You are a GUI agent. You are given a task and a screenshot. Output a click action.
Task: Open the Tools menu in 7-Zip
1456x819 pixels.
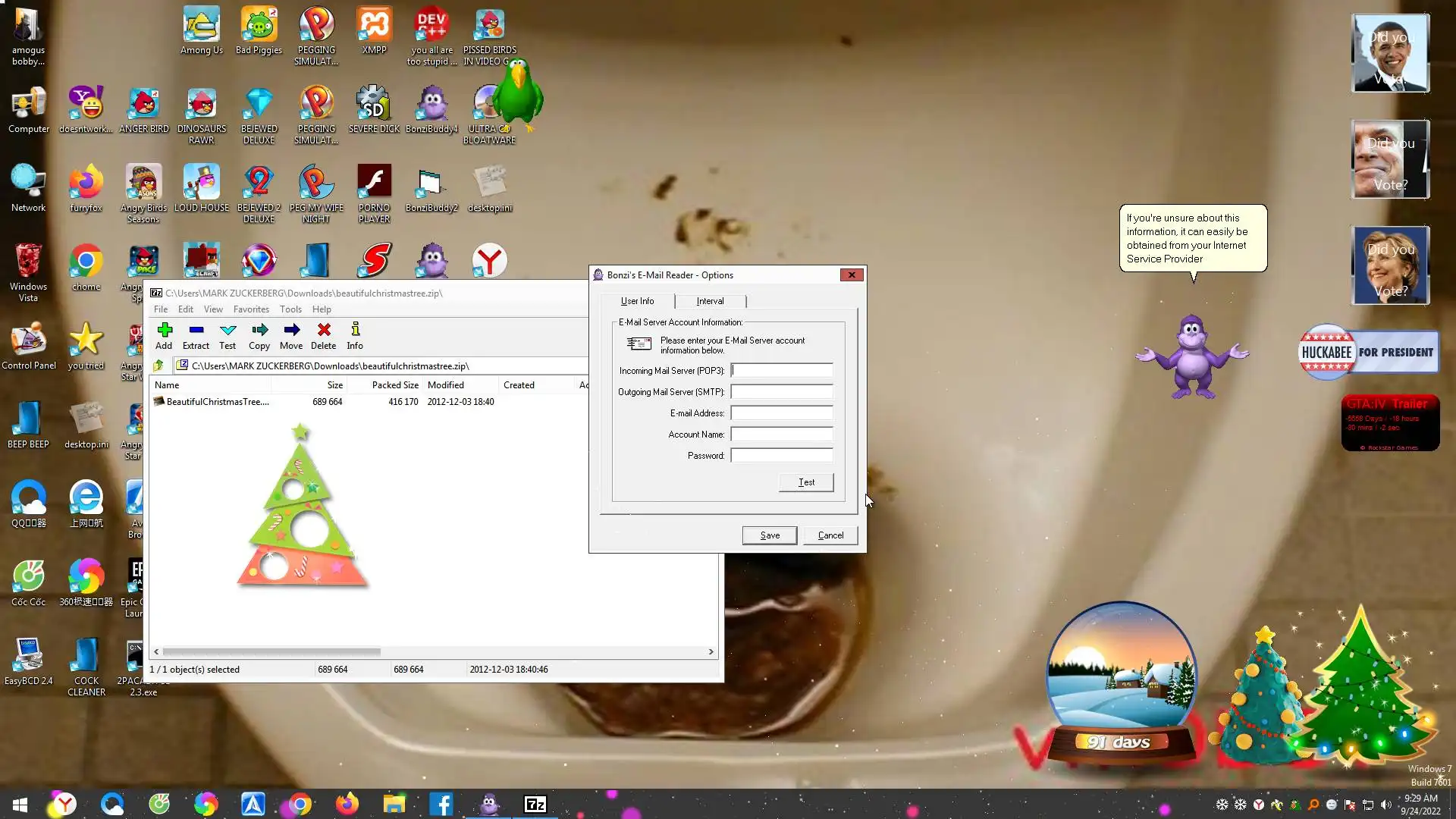pyautogui.click(x=290, y=309)
